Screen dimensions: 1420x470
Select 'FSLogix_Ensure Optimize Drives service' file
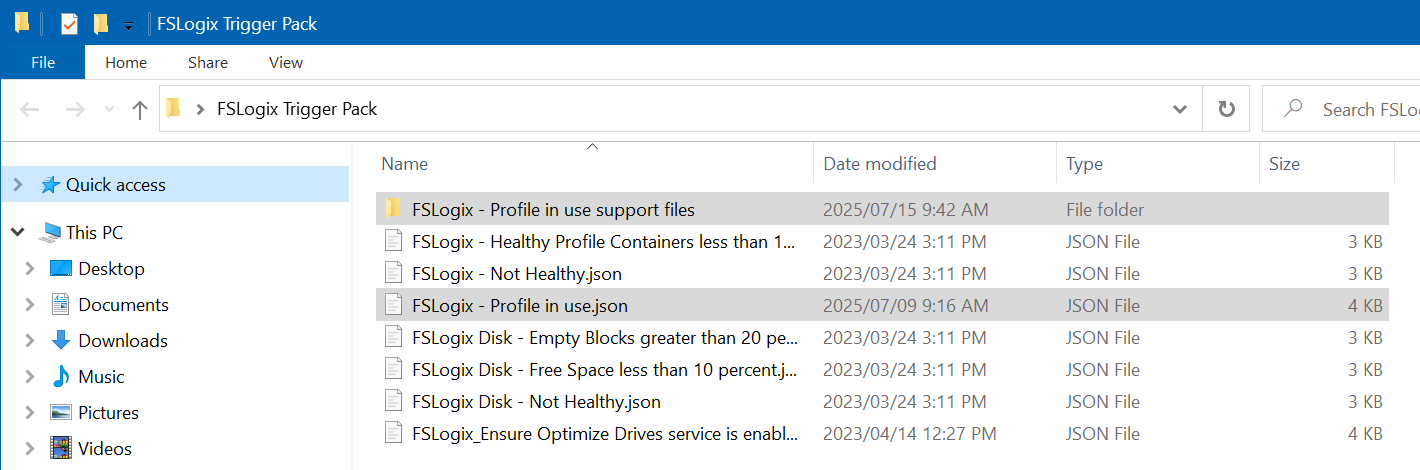pyautogui.click(x=882, y=434)
